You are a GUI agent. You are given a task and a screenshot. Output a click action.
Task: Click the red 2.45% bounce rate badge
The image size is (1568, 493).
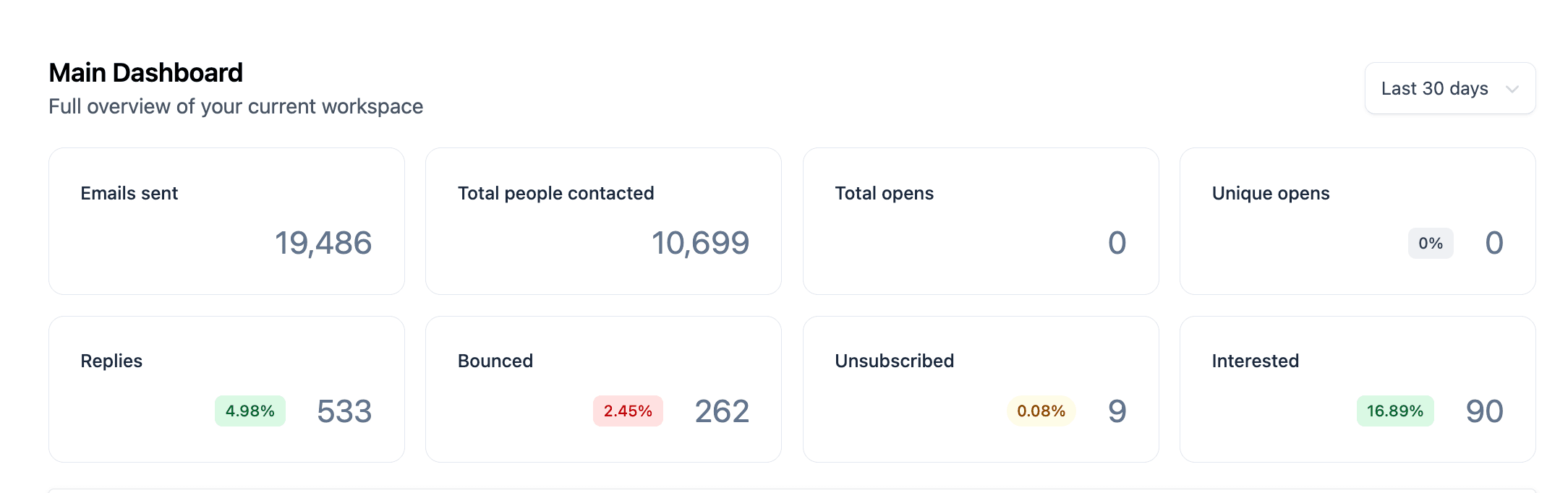627,411
